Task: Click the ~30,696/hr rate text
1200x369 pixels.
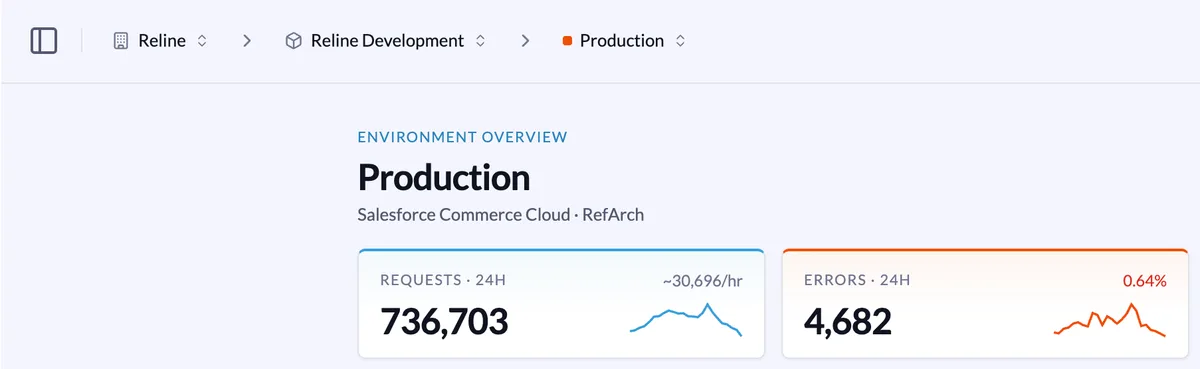Action: pos(702,281)
